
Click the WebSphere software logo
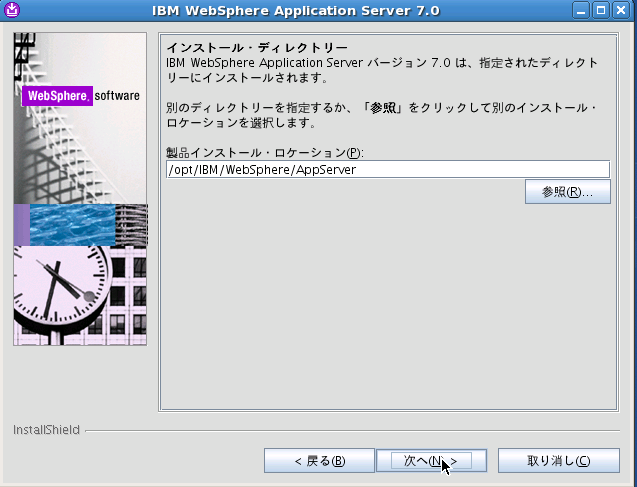82,97
